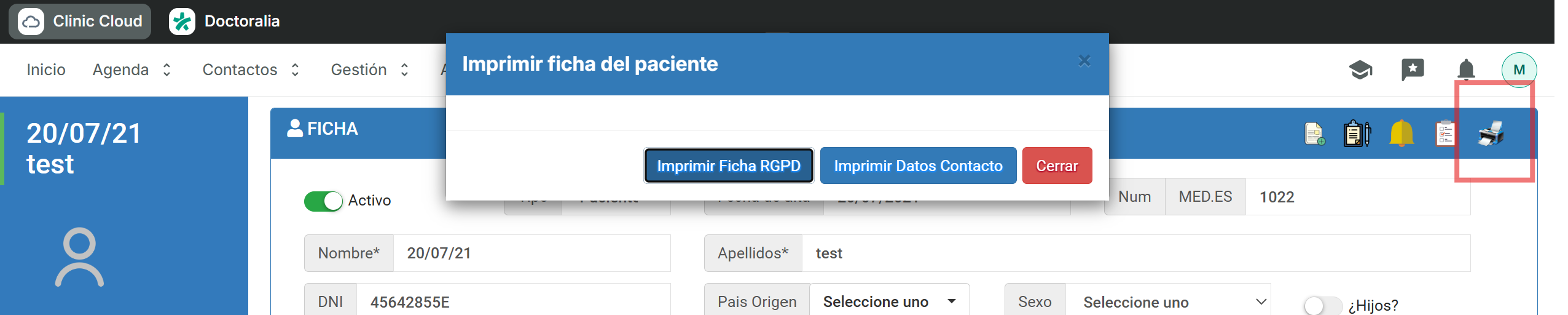Click the add document icon

tap(1314, 134)
